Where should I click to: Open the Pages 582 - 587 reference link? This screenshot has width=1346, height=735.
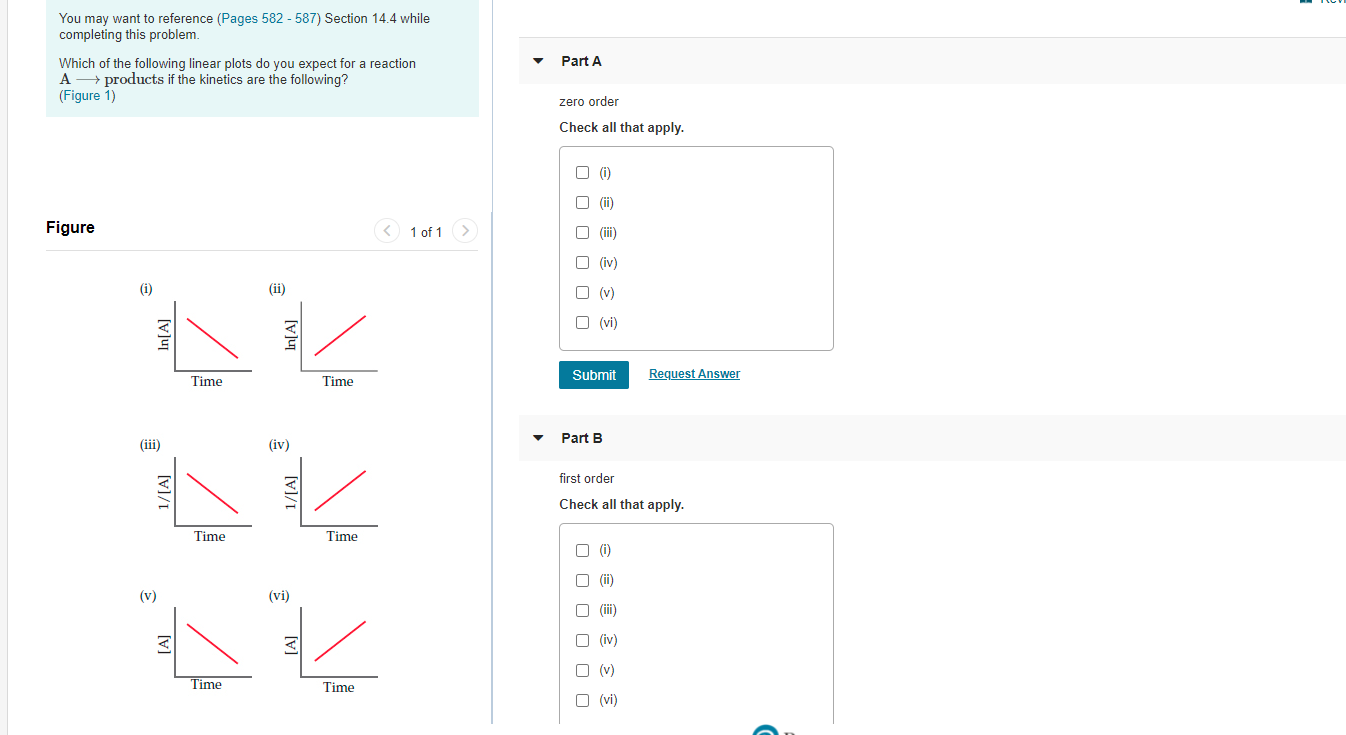tap(266, 17)
